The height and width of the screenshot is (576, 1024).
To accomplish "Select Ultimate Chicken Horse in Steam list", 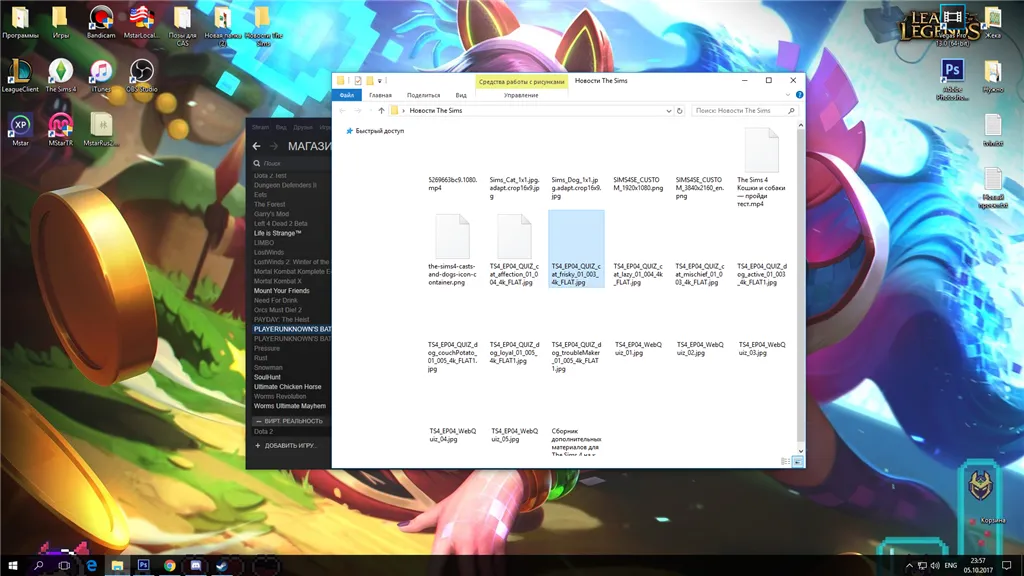I will point(287,387).
